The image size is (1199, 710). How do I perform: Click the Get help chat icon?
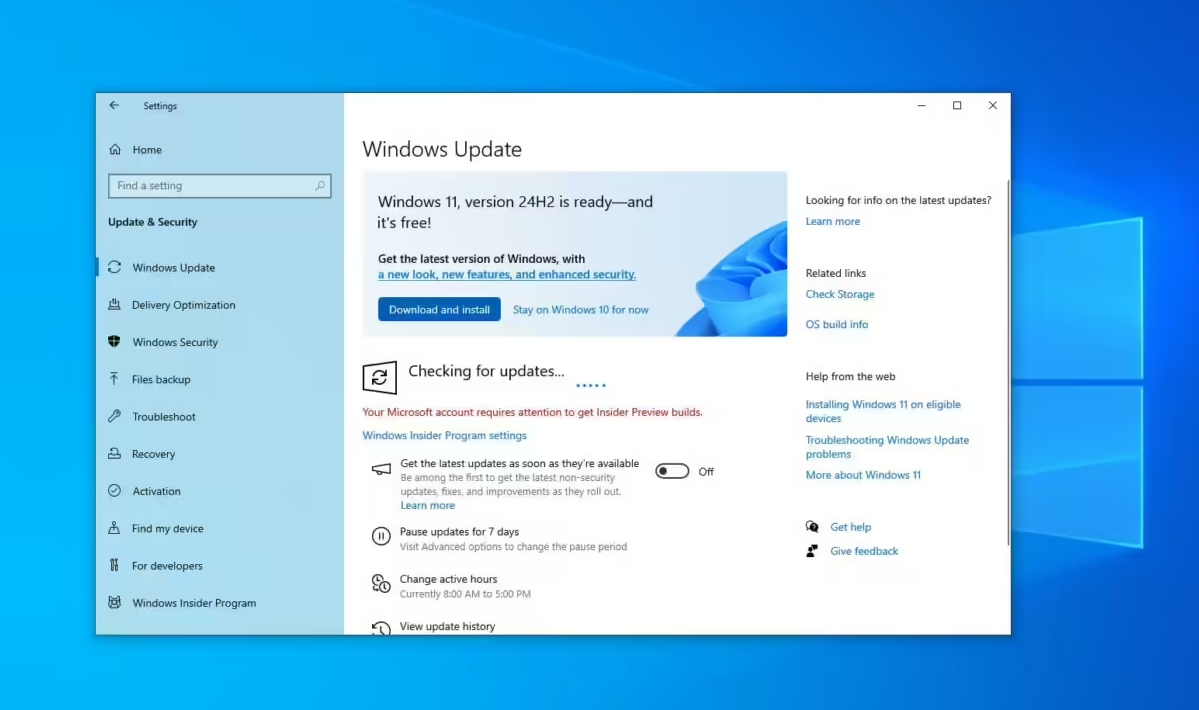[812, 527]
